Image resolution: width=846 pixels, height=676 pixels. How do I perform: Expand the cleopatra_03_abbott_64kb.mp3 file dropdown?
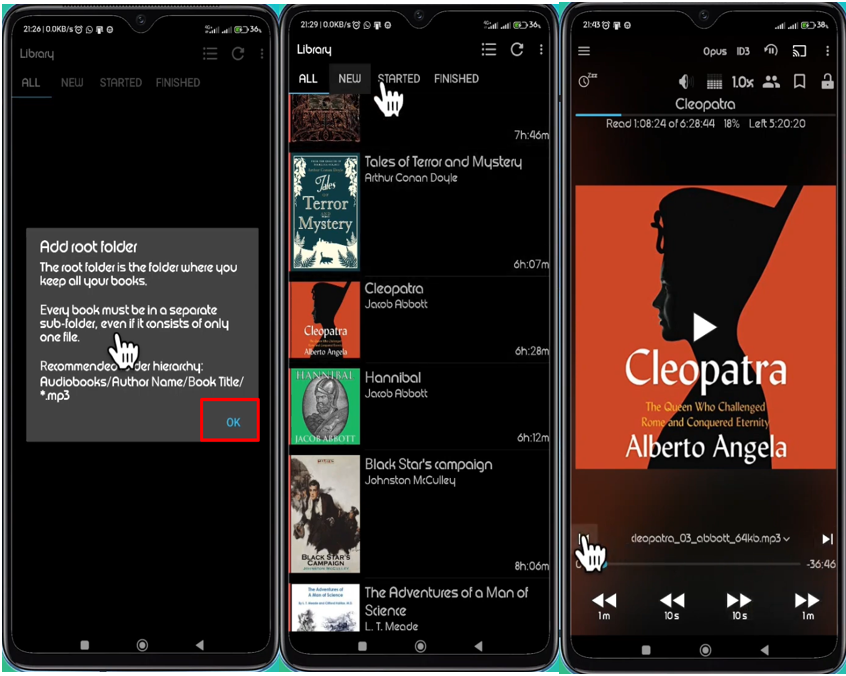pos(709,538)
